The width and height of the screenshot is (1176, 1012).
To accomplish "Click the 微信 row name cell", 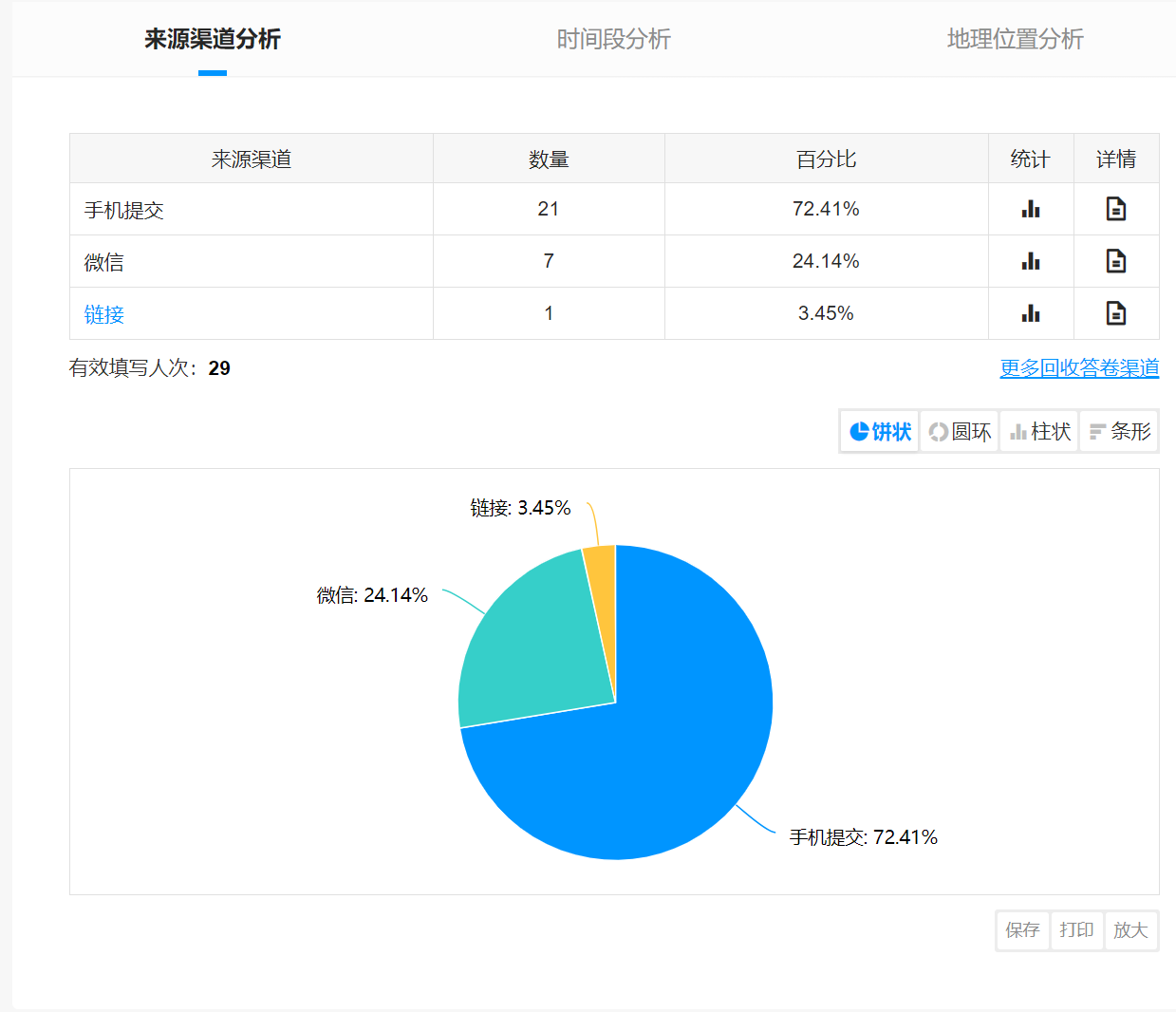I will tap(252, 261).
